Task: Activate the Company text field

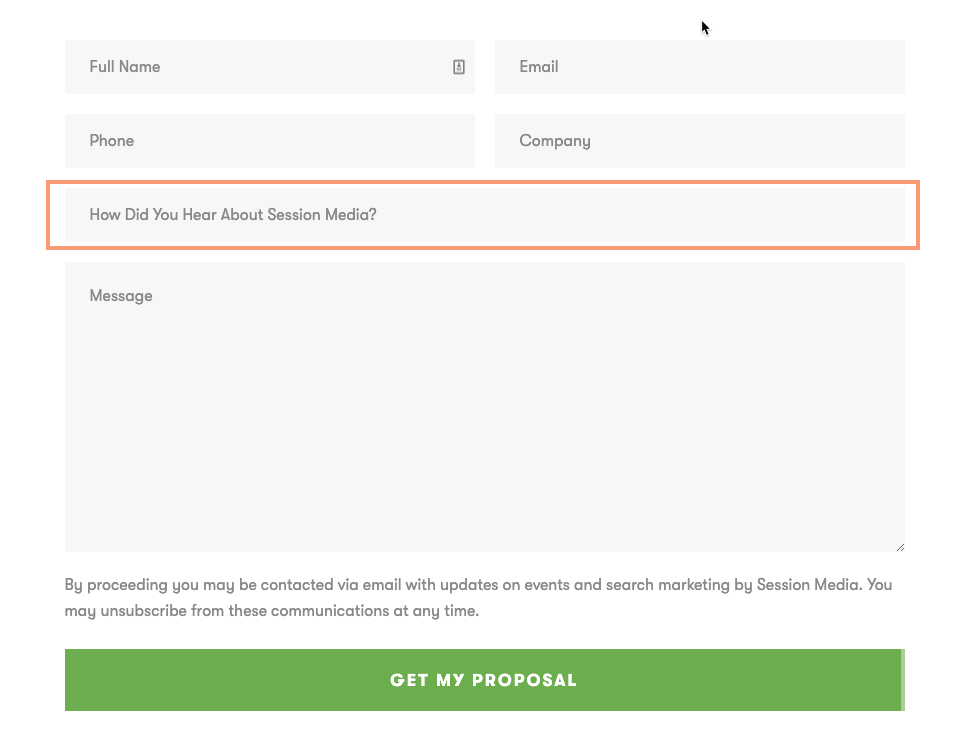Action: tap(700, 141)
